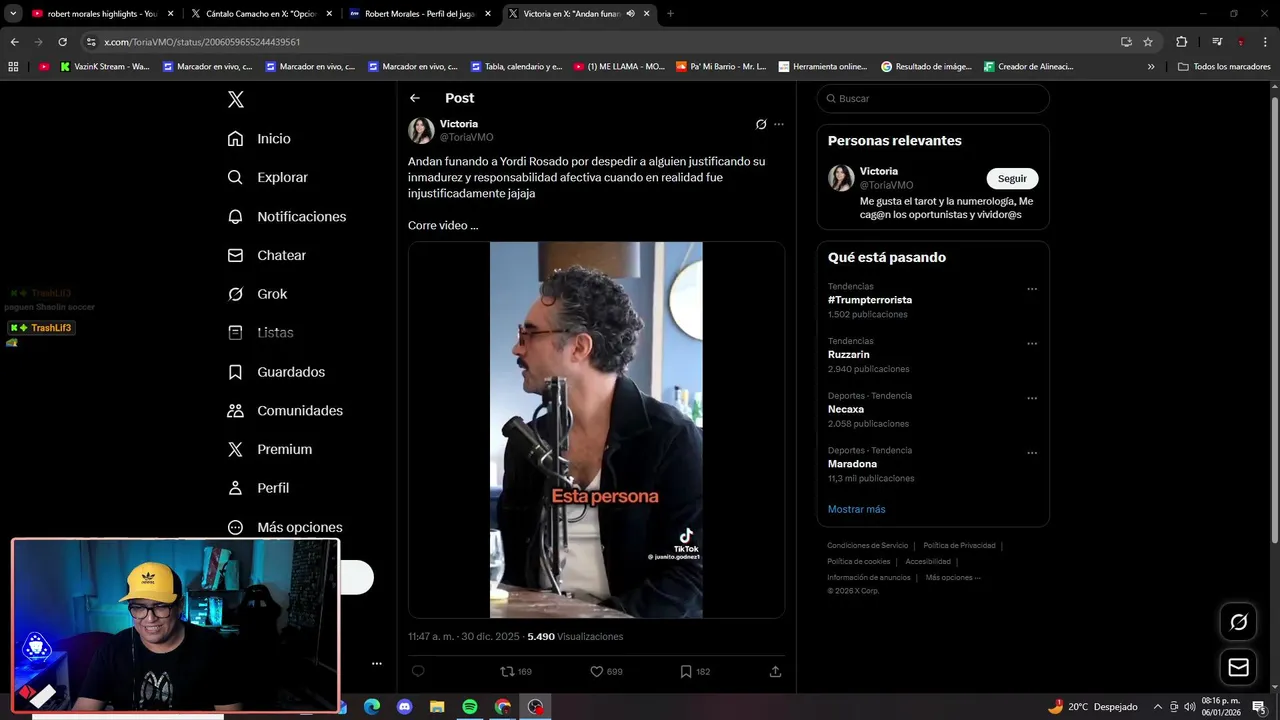
Task: Open the Creador de Alineaci... bookmark
Action: (x=1028, y=67)
